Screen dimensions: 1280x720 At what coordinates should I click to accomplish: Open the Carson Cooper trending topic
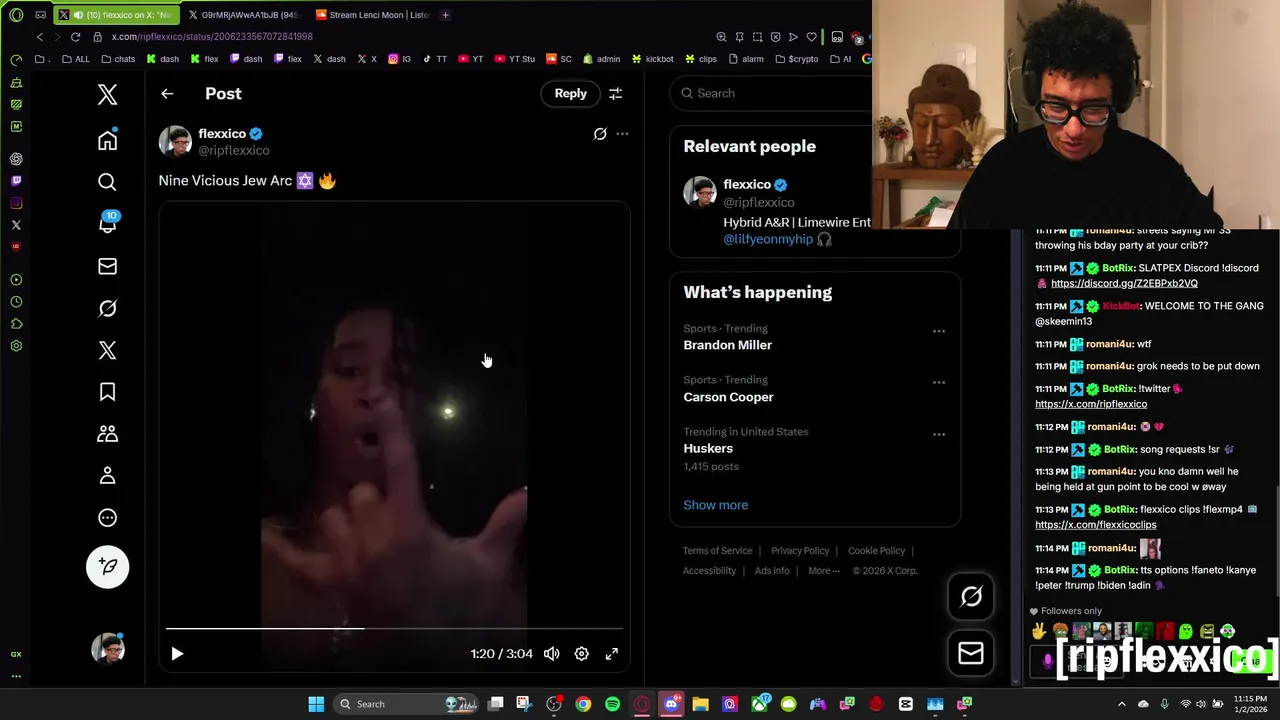point(728,397)
